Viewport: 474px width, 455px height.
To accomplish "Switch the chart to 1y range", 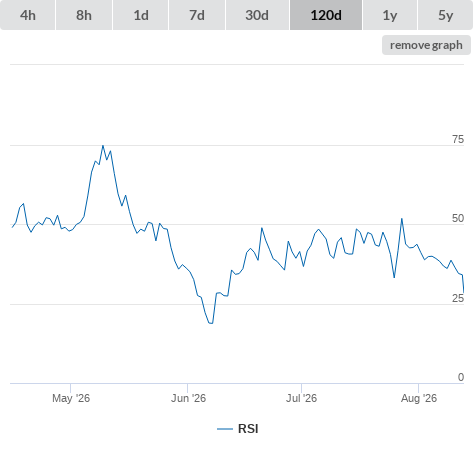I will coord(390,15).
